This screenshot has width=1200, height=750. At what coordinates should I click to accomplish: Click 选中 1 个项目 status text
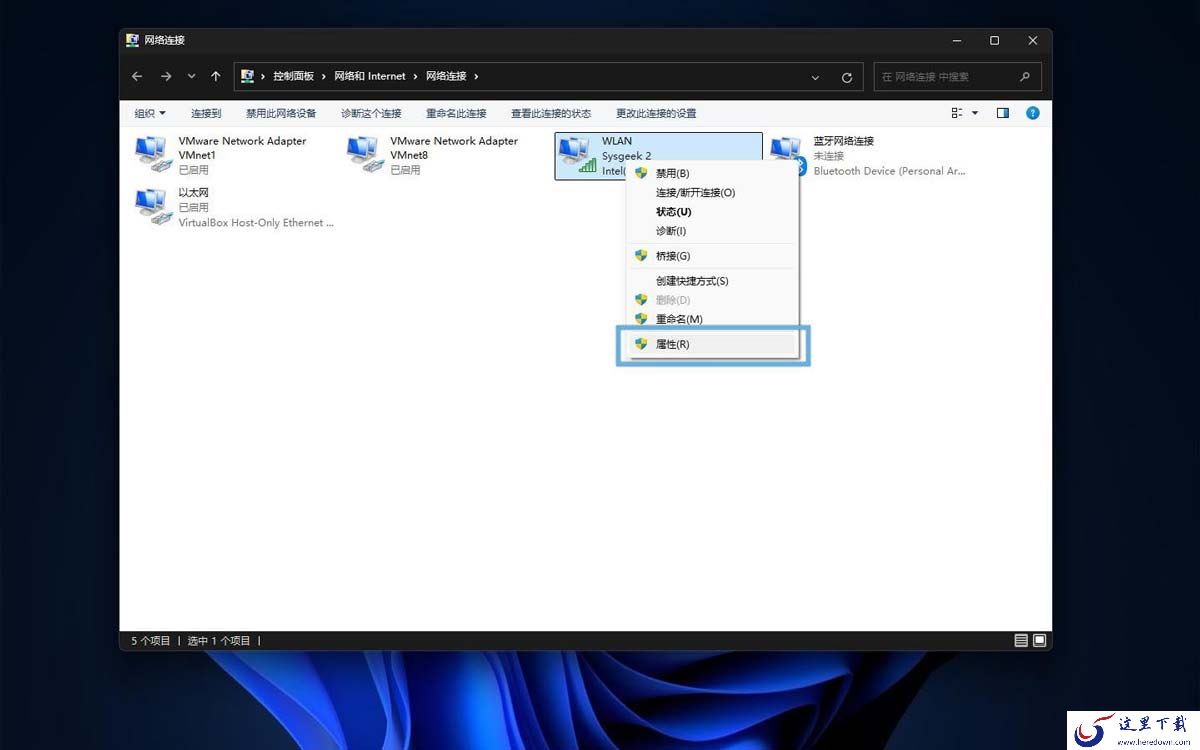(x=219, y=641)
